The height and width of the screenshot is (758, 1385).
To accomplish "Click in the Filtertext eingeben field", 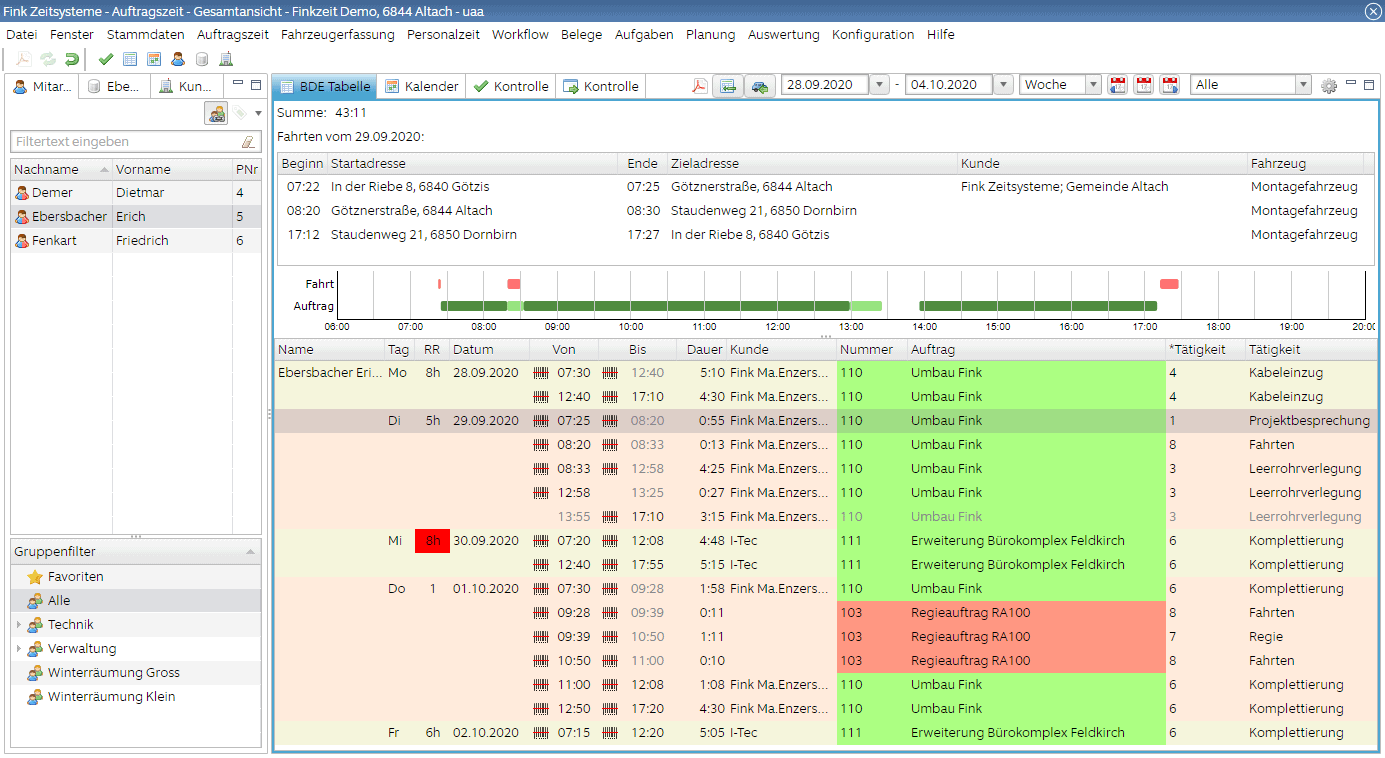I will [125, 142].
